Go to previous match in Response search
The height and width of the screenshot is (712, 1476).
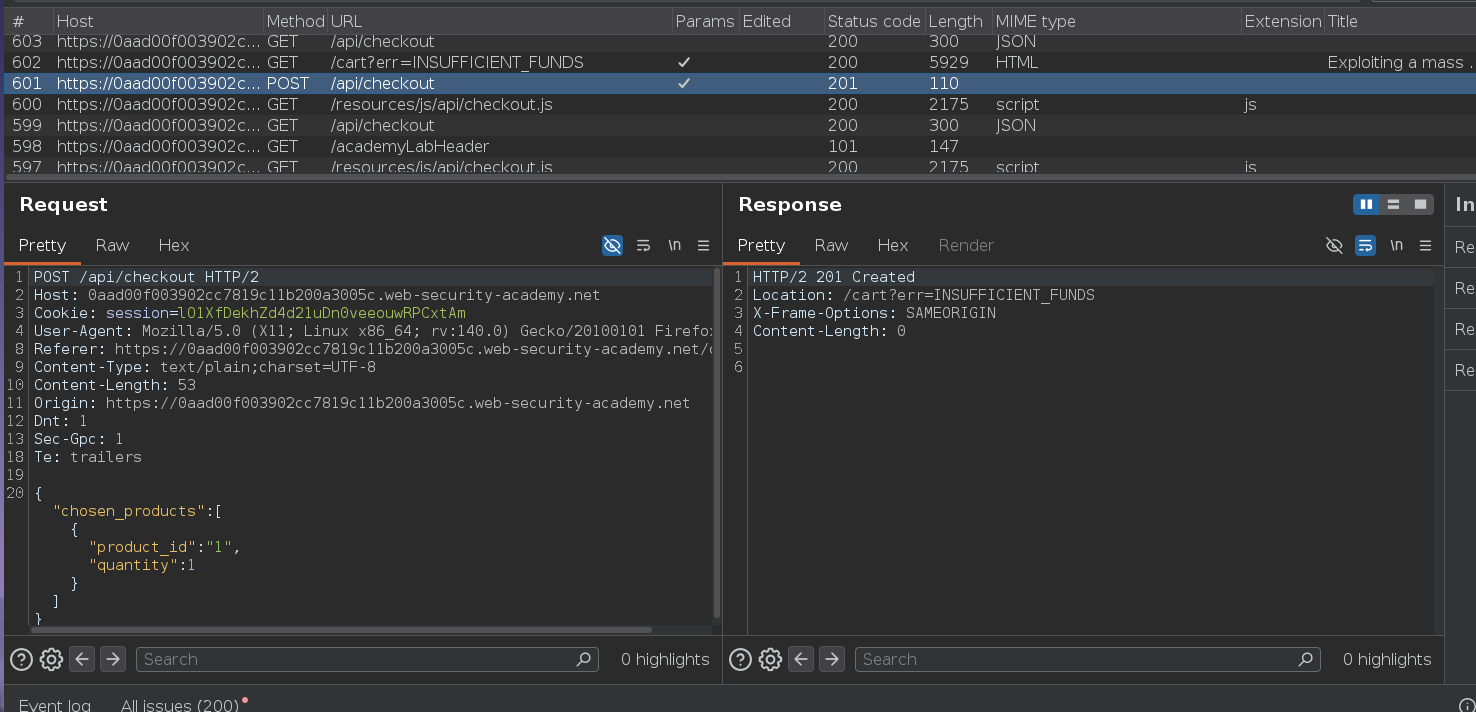click(x=801, y=659)
